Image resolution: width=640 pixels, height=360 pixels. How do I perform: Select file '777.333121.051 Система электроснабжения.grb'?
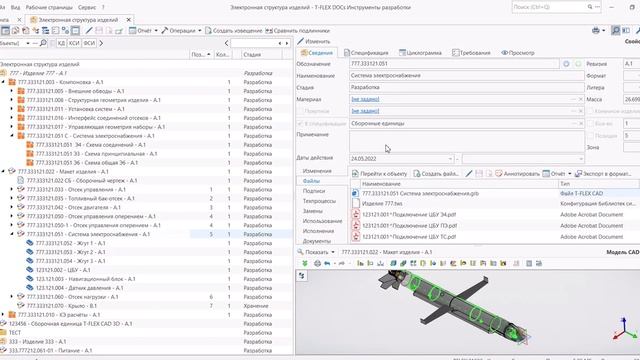420,193
